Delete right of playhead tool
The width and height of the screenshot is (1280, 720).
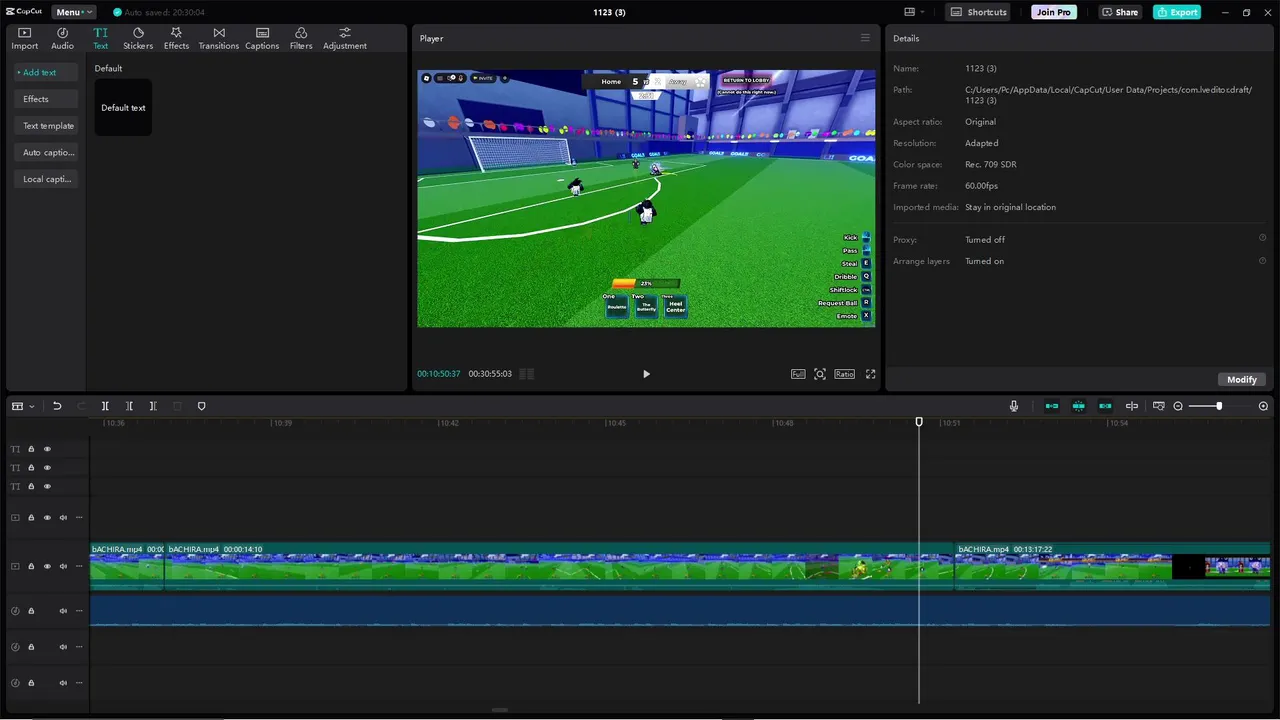point(153,406)
